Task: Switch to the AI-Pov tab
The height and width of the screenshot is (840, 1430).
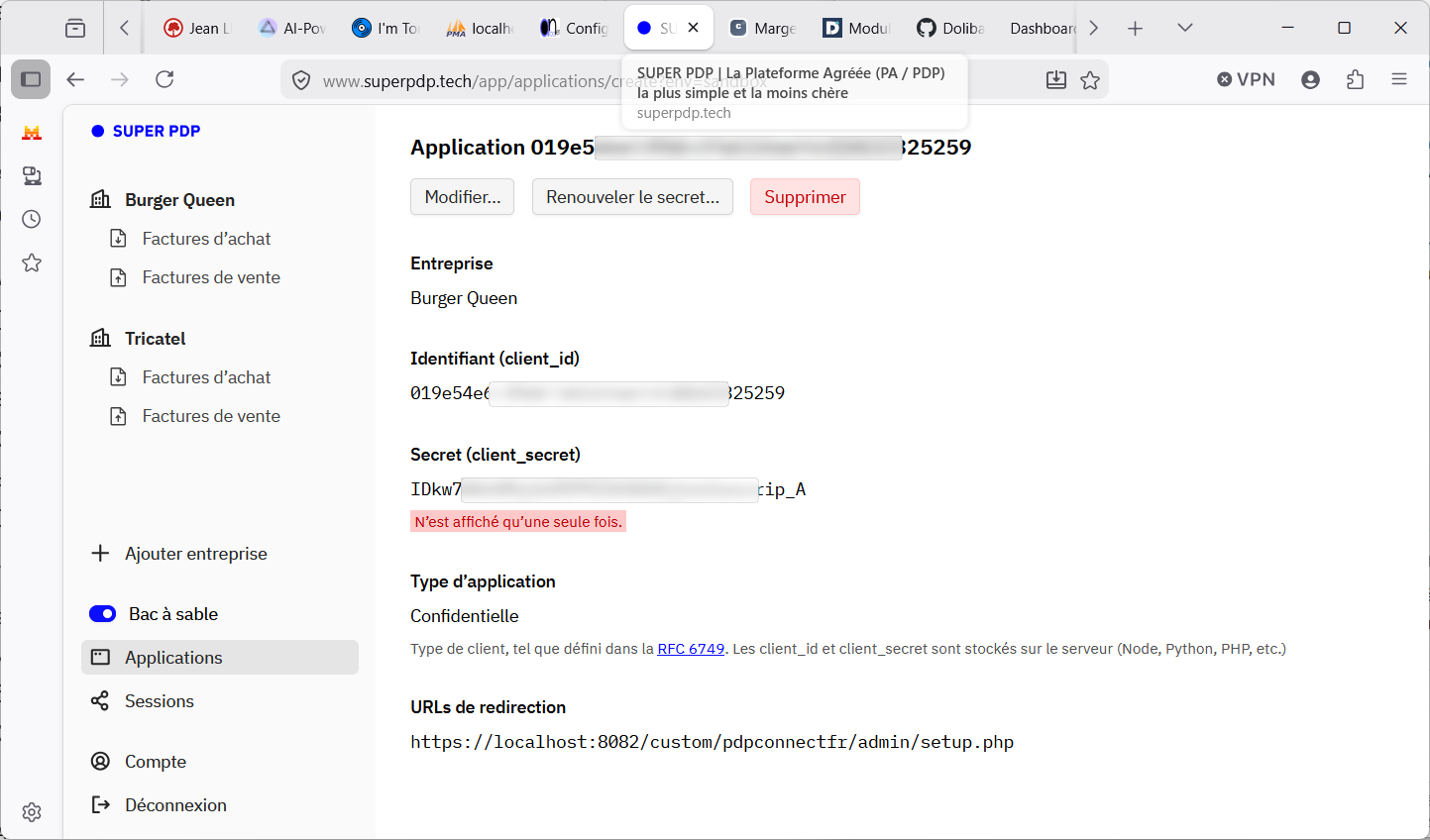Action: coord(292,28)
